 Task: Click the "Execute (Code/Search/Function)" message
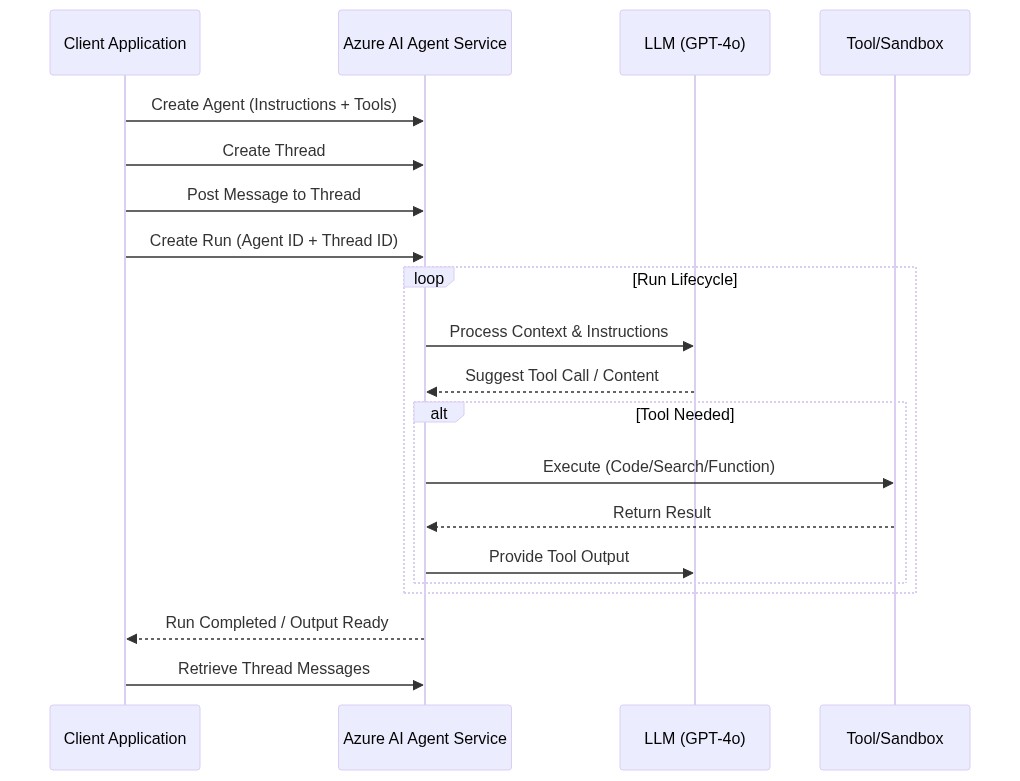point(659,467)
